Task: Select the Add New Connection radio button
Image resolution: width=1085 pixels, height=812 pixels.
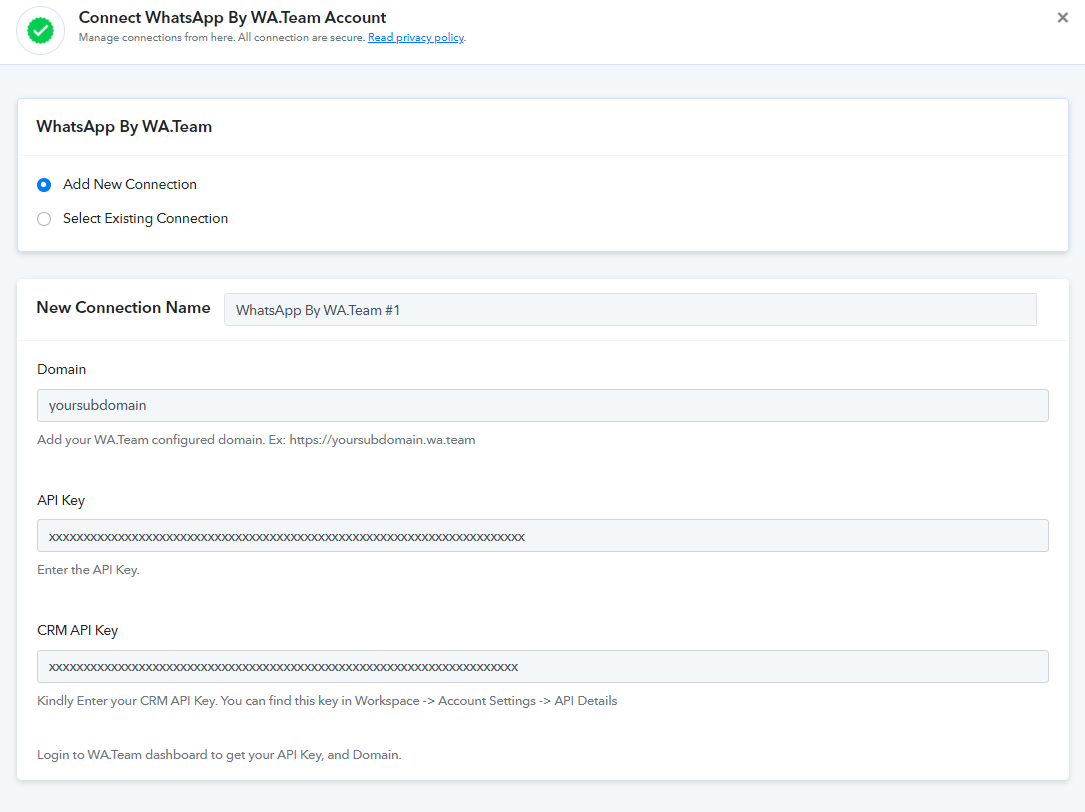Action: pos(44,185)
